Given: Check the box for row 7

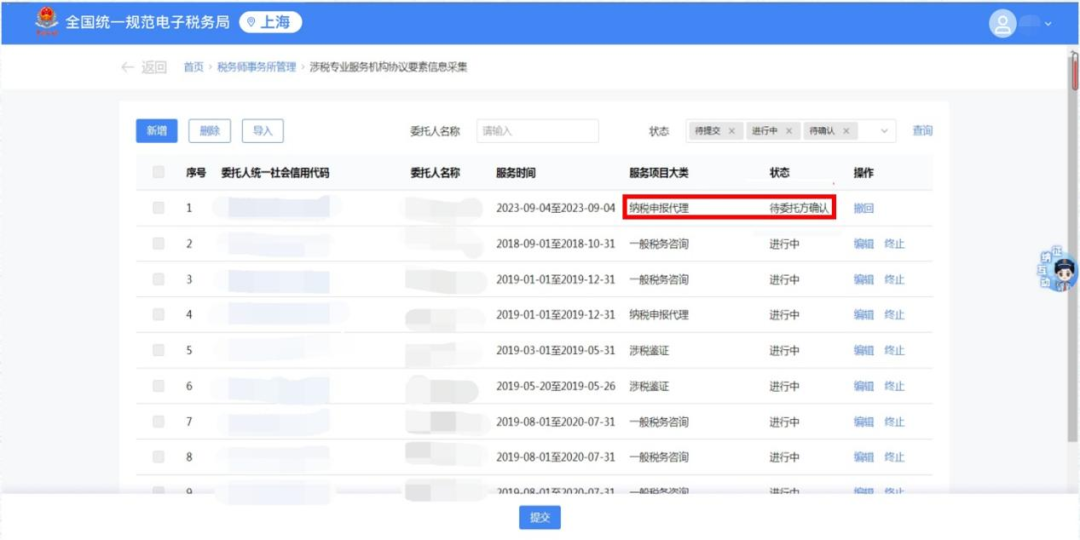Looking at the screenshot, I should point(158,421).
